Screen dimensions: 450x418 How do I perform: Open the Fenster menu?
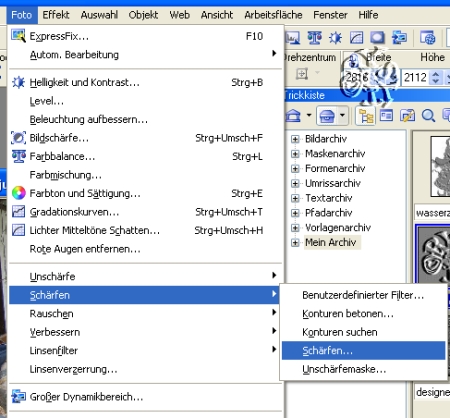pos(330,15)
